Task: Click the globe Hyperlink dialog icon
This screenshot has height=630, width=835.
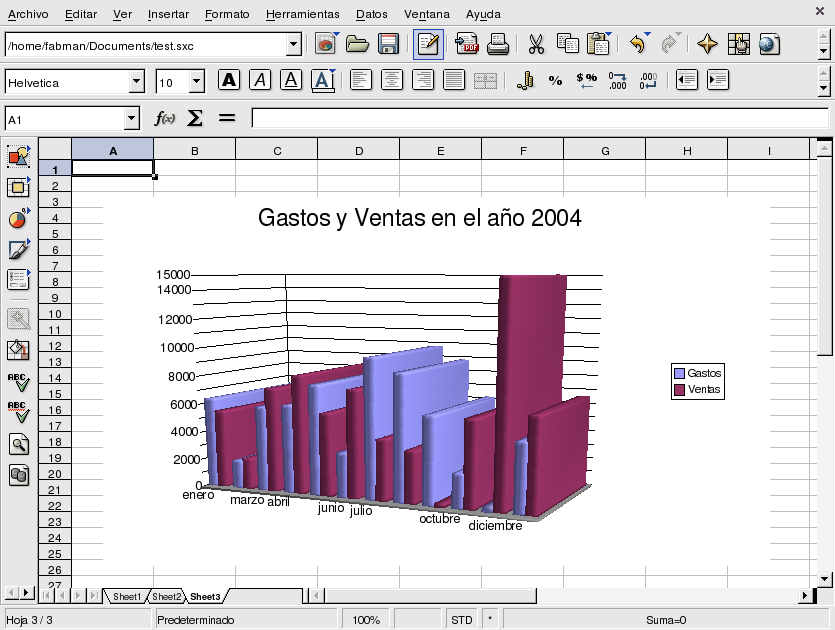Action: pos(769,44)
